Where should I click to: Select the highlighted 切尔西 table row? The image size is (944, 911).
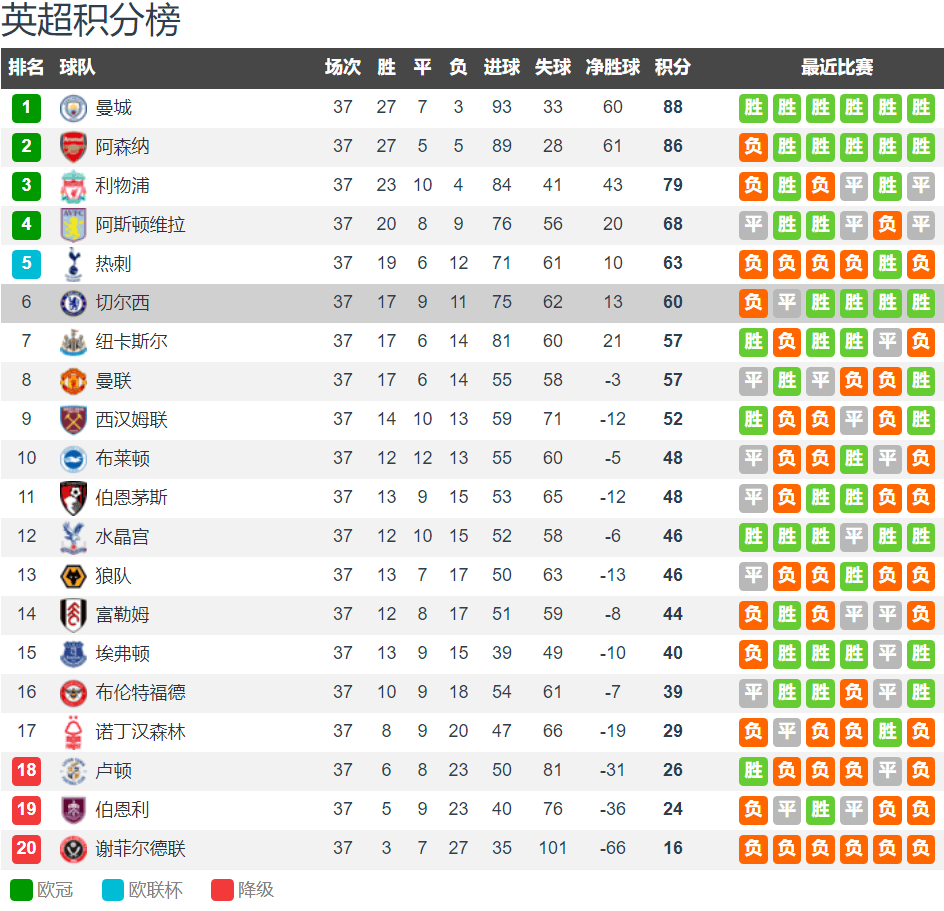pos(472,303)
